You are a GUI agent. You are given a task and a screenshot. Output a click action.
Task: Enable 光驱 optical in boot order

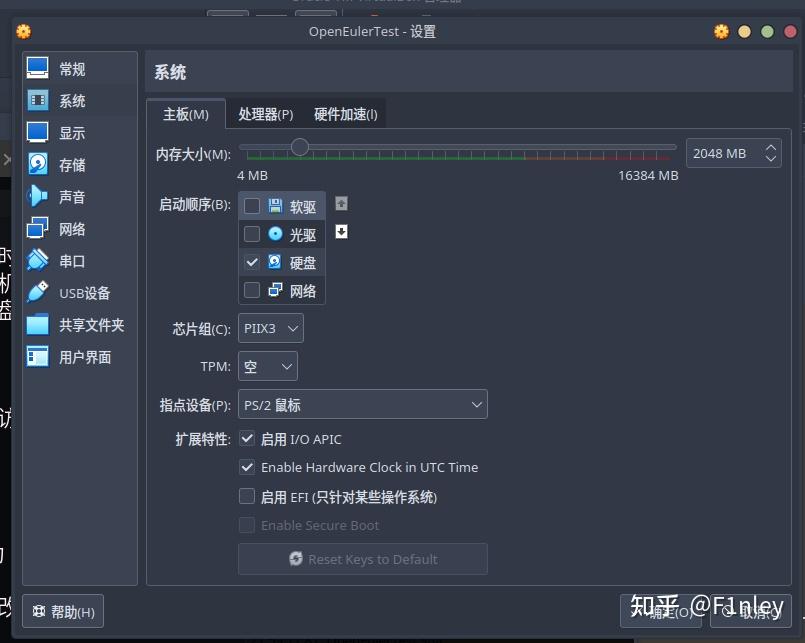tap(252, 234)
